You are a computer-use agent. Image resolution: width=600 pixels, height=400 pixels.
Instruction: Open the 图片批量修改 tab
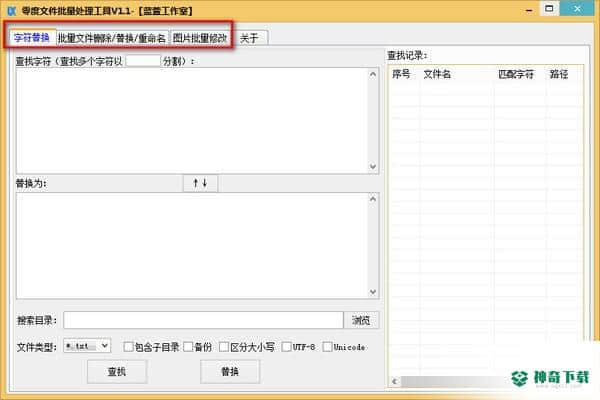[200, 38]
